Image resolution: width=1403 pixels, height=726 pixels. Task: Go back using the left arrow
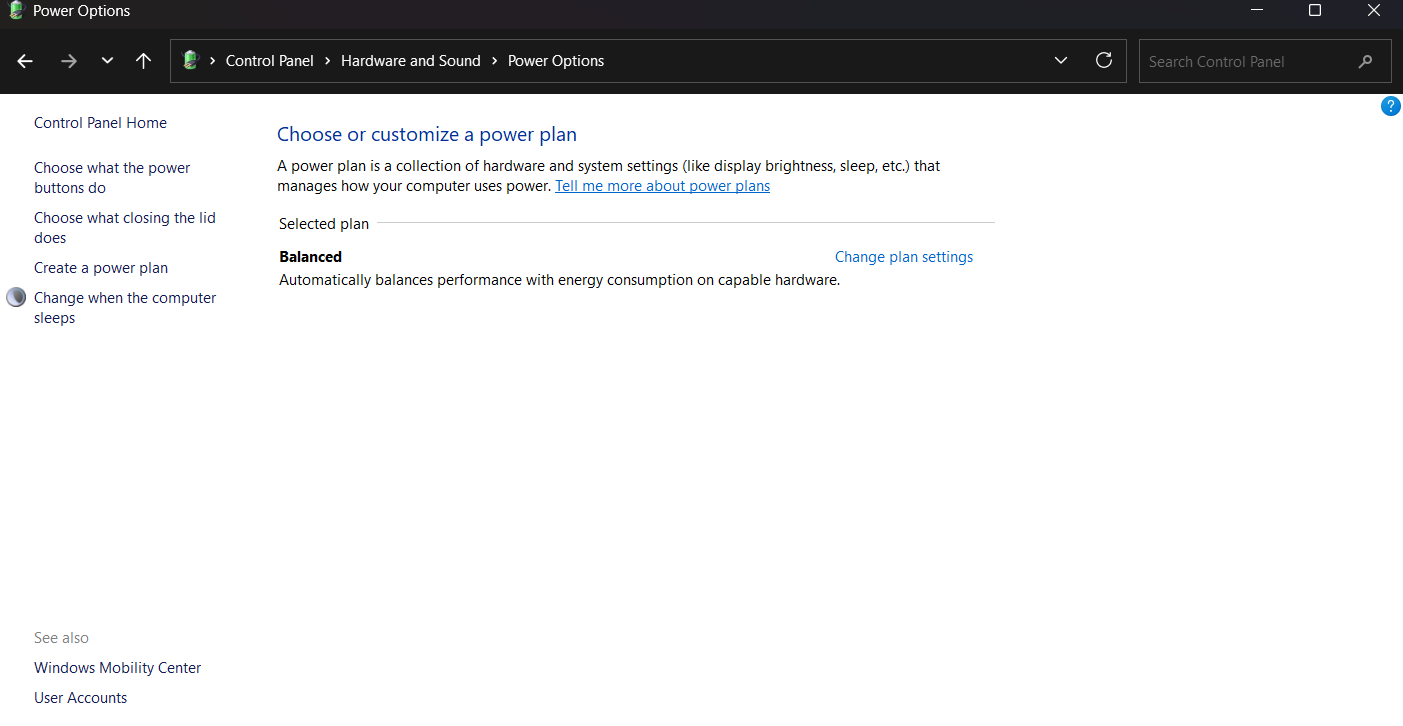point(25,61)
